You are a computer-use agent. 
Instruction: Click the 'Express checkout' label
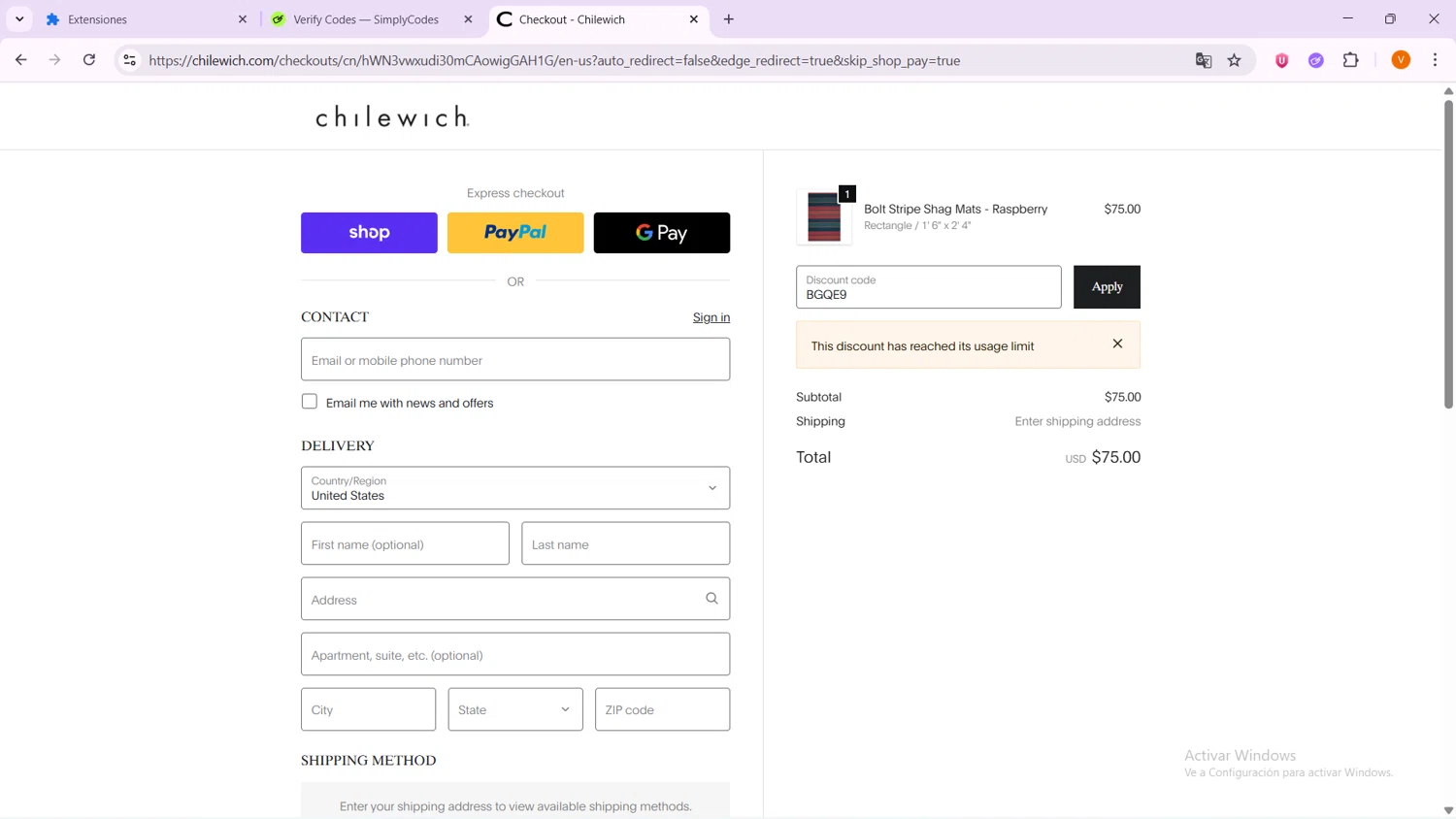pos(515,193)
